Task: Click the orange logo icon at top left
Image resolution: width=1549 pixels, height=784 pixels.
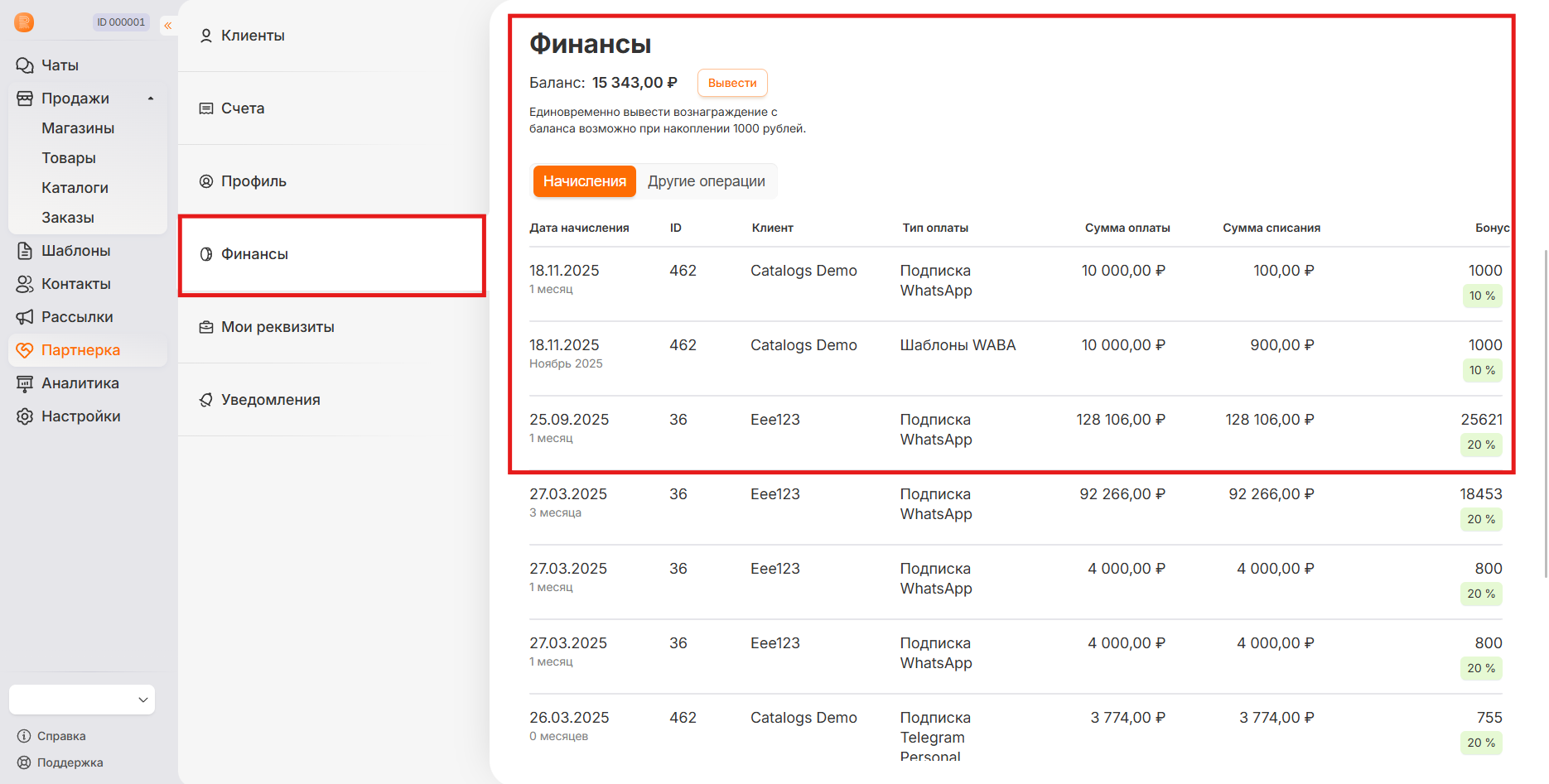Action: click(x=24, y=22)
